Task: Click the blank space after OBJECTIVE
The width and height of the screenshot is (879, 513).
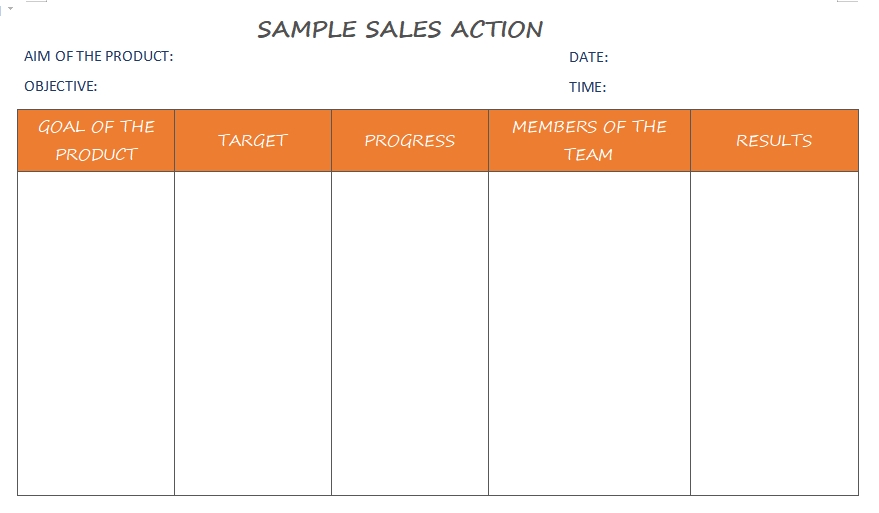Action: (x=300, y=87)
